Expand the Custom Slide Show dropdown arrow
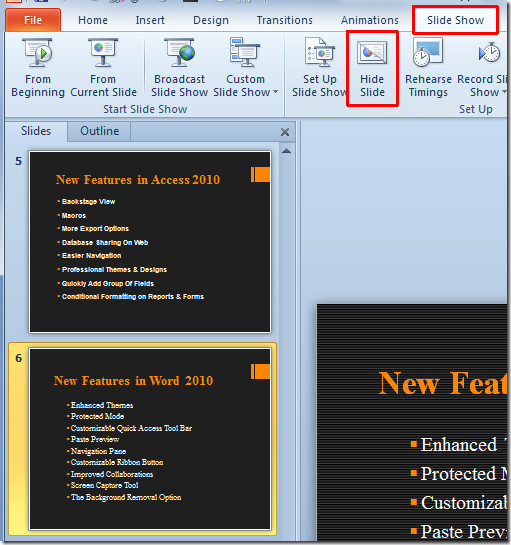The image size is (511, 545). (x=276, y=92)
